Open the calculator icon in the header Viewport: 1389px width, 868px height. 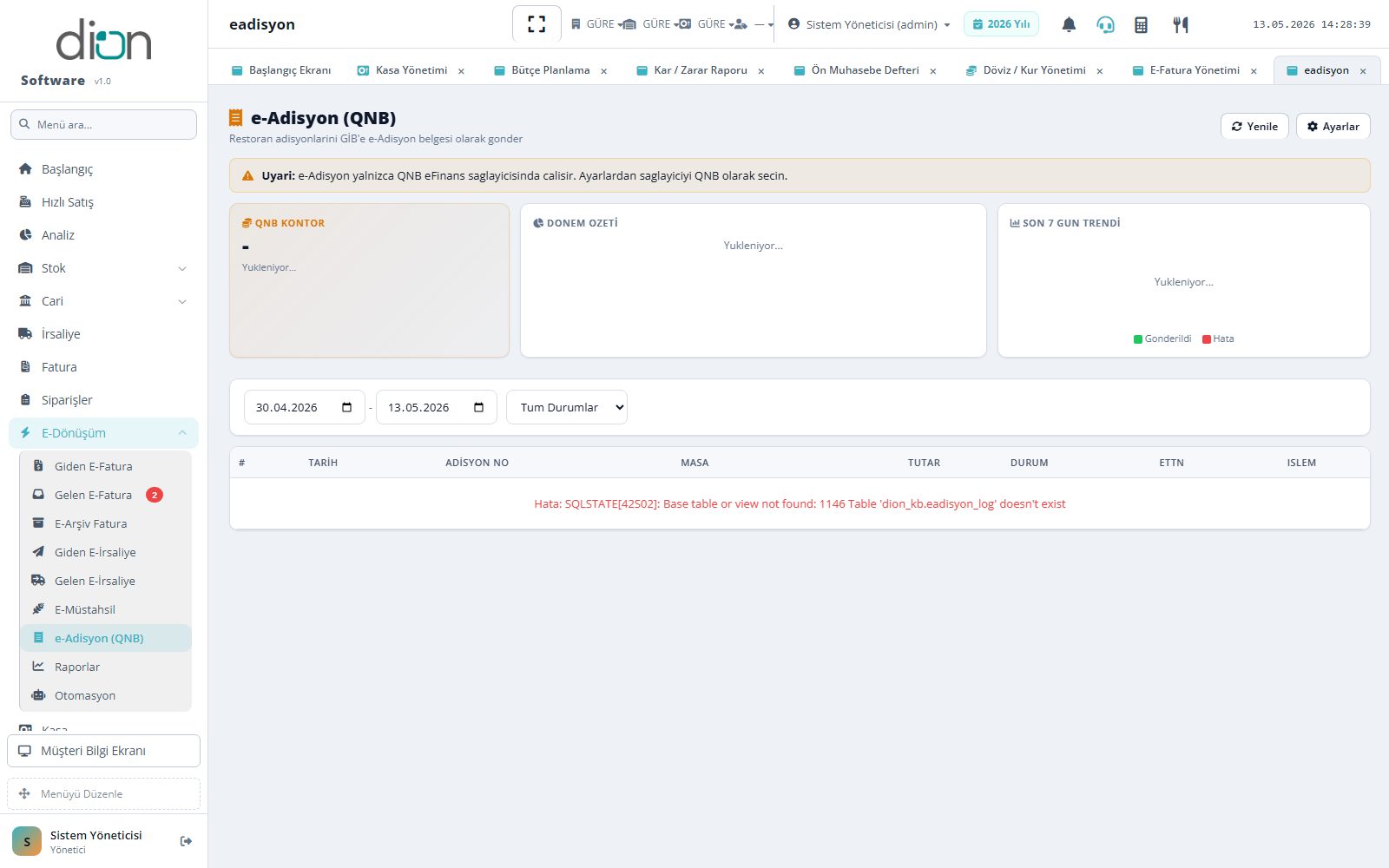click(1141, 24)
